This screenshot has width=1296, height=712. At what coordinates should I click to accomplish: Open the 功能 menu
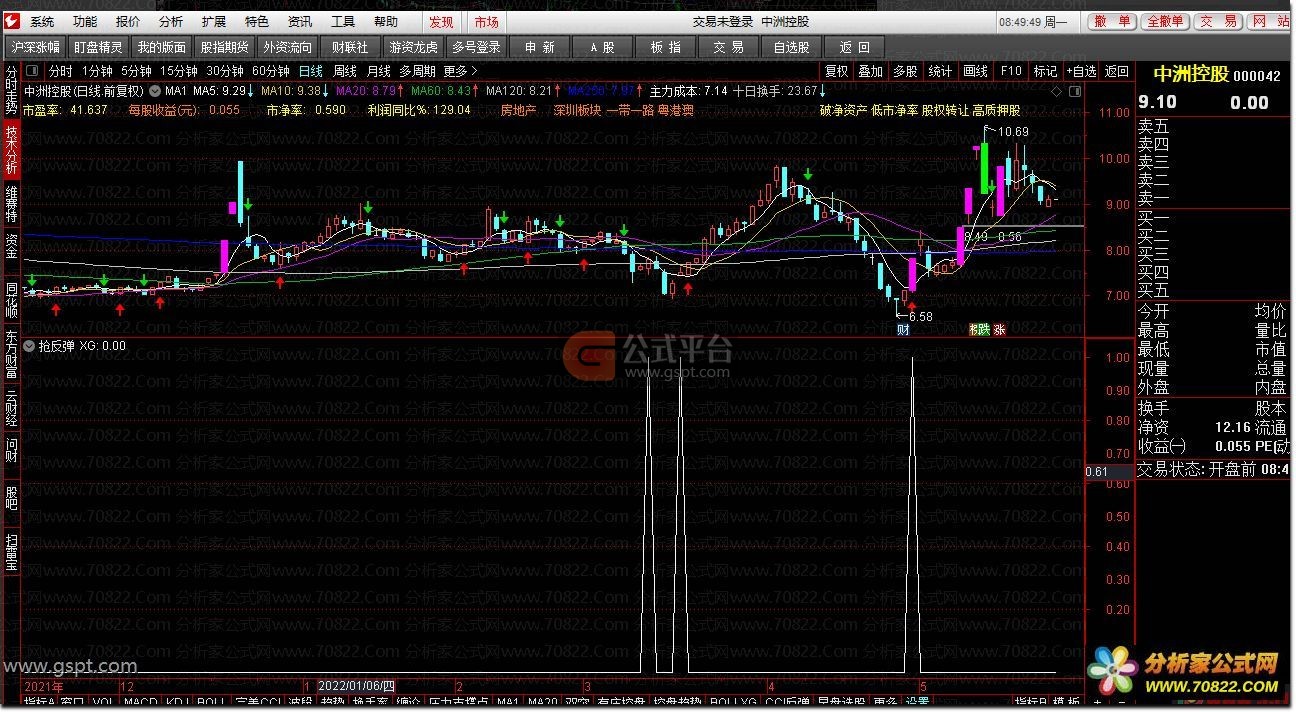click(85, 21)
